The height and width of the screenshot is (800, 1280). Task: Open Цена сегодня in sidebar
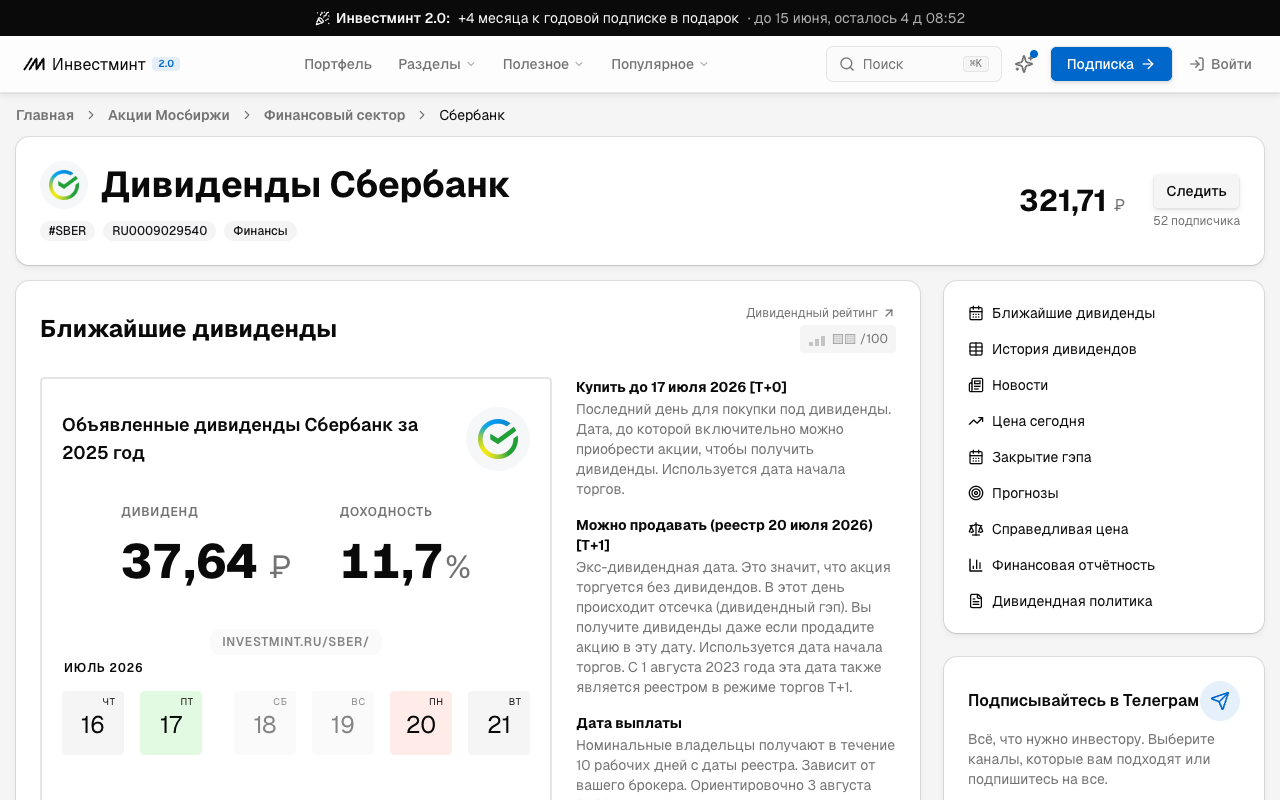tap(1038, 421)
